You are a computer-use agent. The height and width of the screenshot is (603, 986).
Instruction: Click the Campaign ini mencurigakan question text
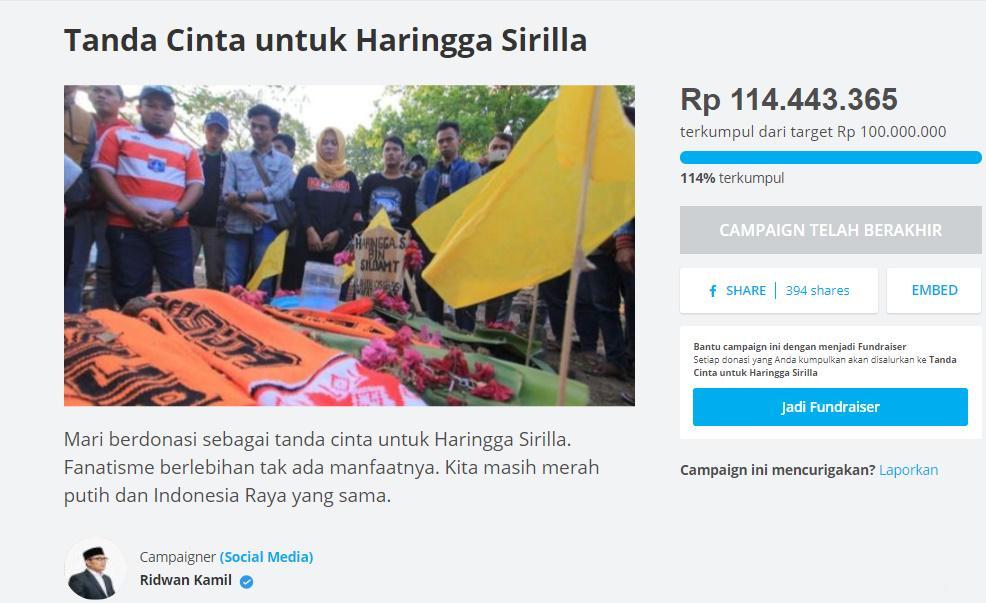click(x=777, y=470)
